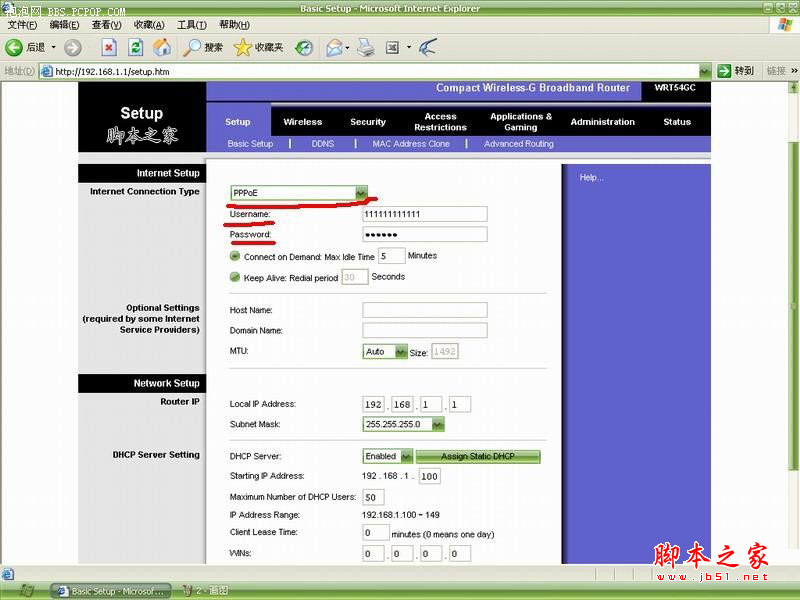Screen dimensions: 800x600
Task: Open the Edit button dropdown arrow
Action: [409, 48]
